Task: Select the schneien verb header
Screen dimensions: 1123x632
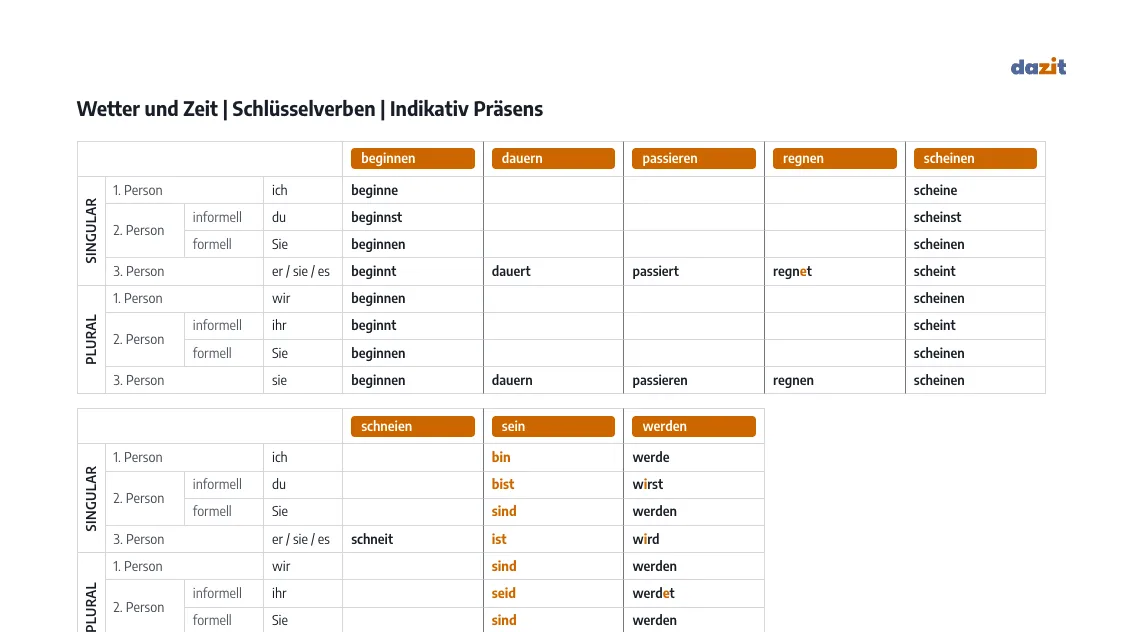Action: 413,426
